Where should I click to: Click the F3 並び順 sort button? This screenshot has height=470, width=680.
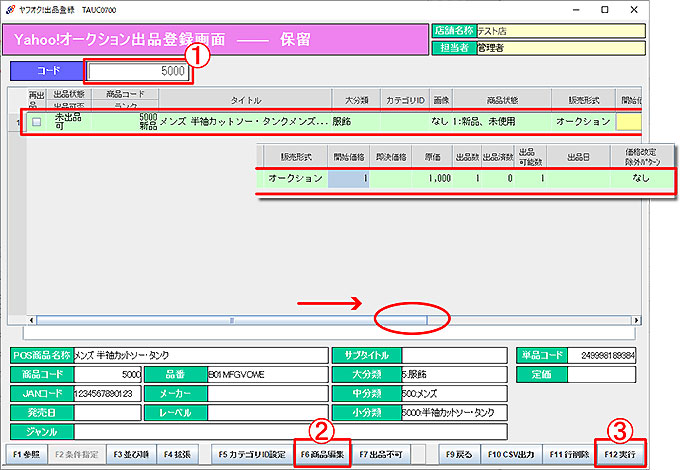click(x=127, y=454)
